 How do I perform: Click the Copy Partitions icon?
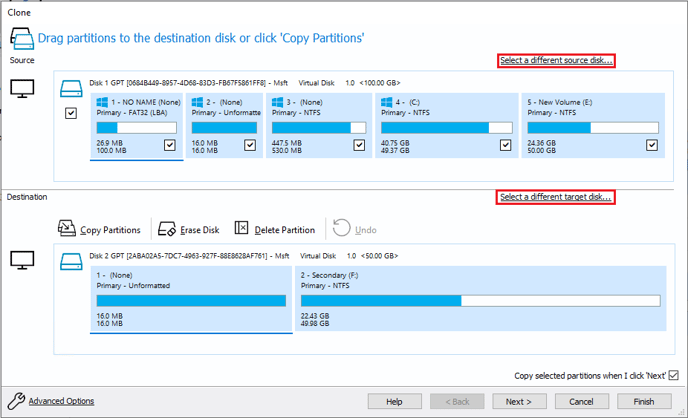(x=67, y=228)
